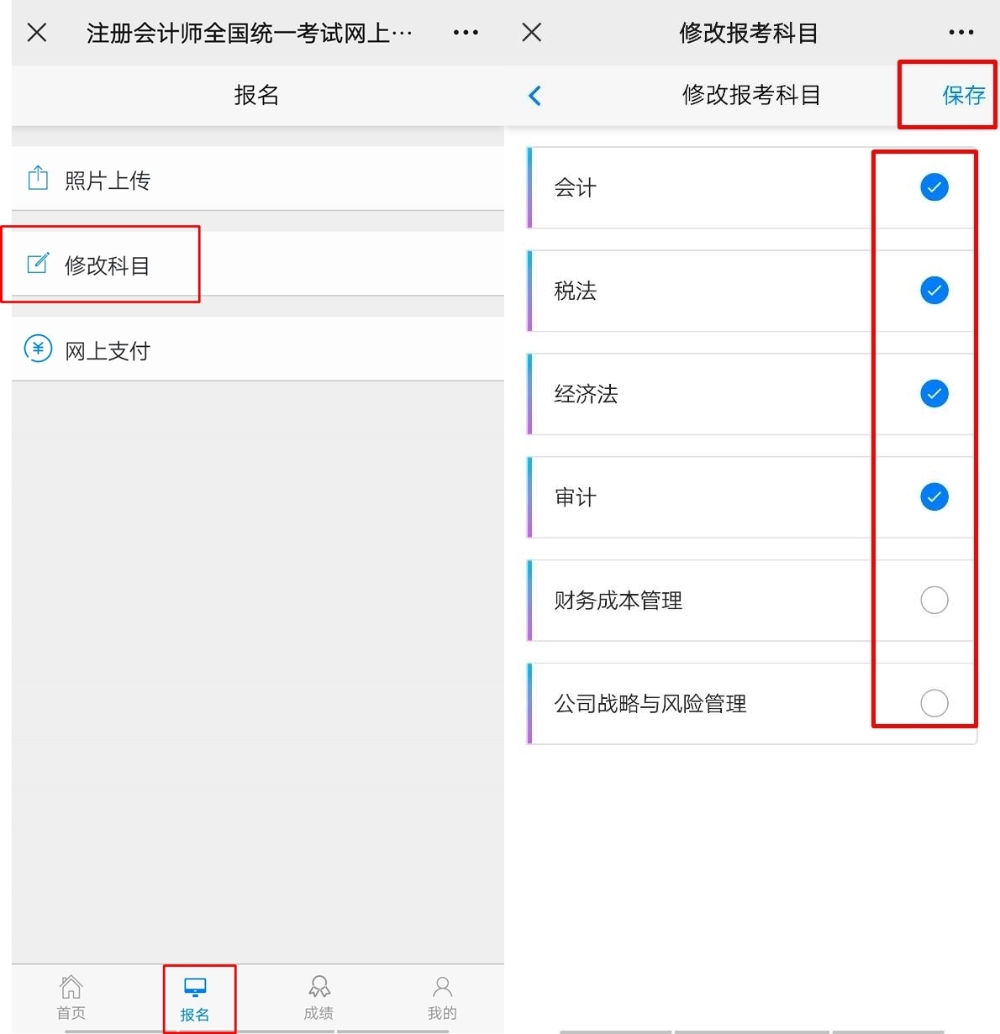The image size is (1000, 1034).
Task: Open the 我的 profile icon
Action: click(x=442, y=988)
